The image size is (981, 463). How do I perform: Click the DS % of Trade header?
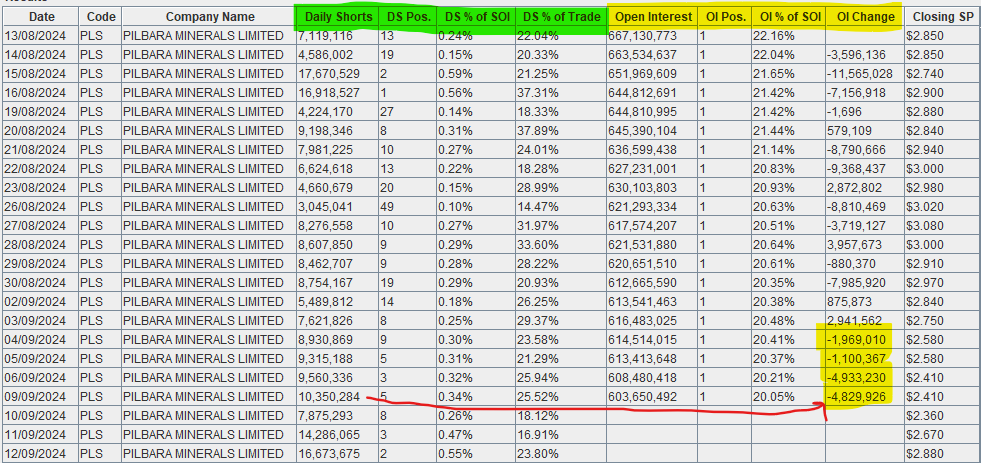point(561,17)
